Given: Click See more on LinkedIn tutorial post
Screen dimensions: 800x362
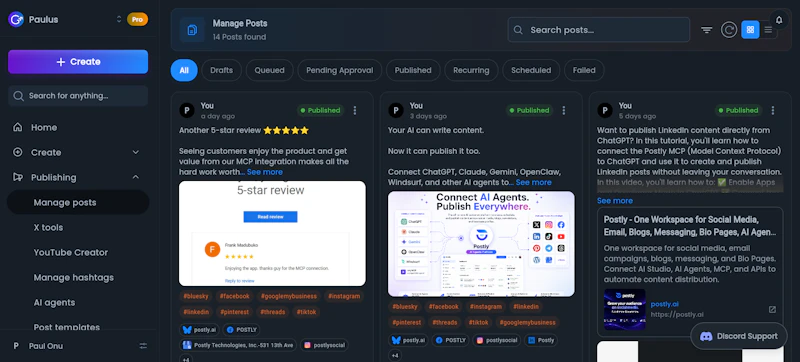Looking at the screenshot, I should [x=615, y=200].
